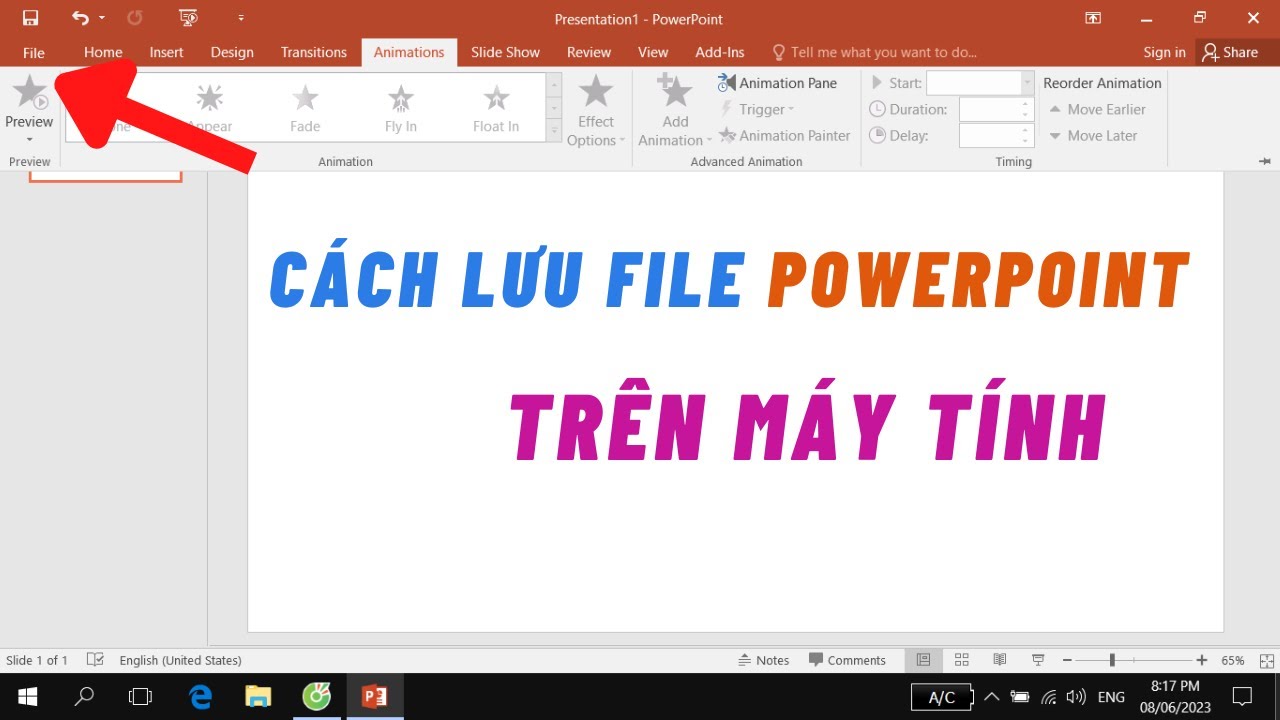Open Task View on the taskbar

pyautogui.click(x=141, y=696)
